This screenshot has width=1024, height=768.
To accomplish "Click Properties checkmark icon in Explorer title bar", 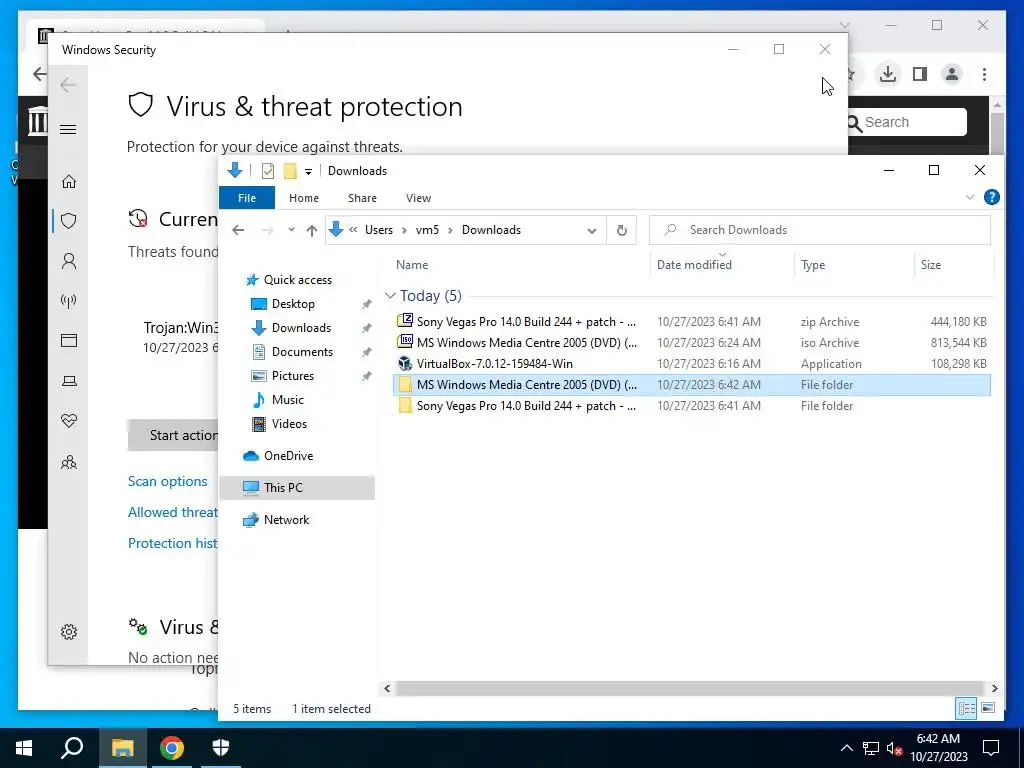I will coord(268,171).
